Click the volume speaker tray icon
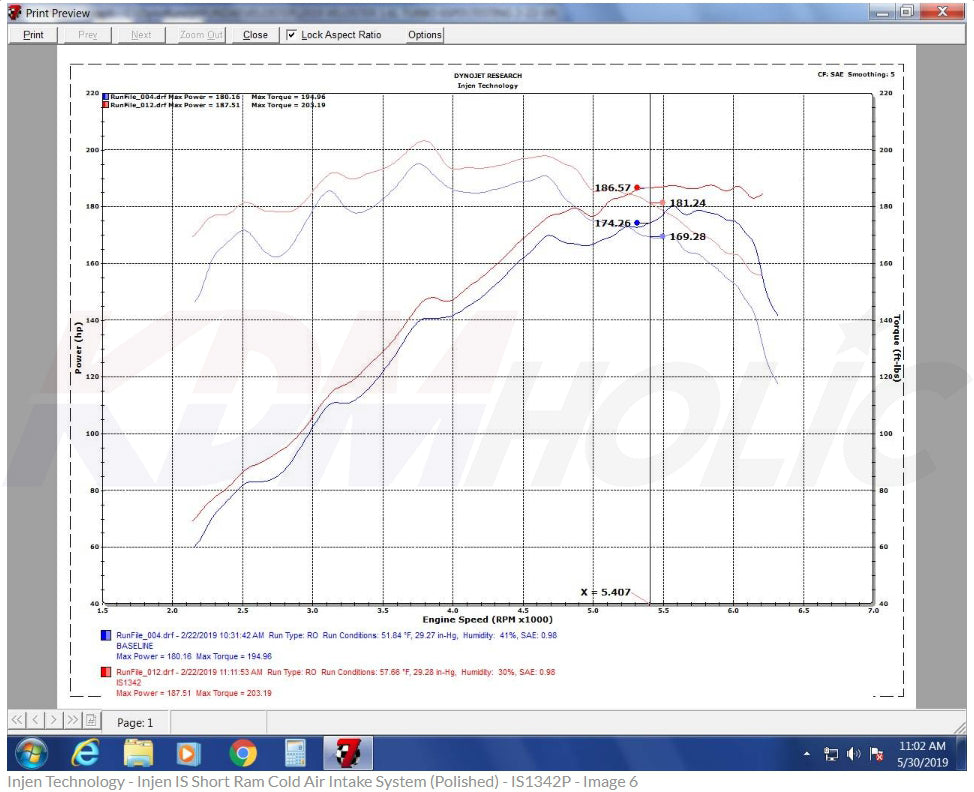Screen dimensions: 974x792 click(x=853, y=753)
